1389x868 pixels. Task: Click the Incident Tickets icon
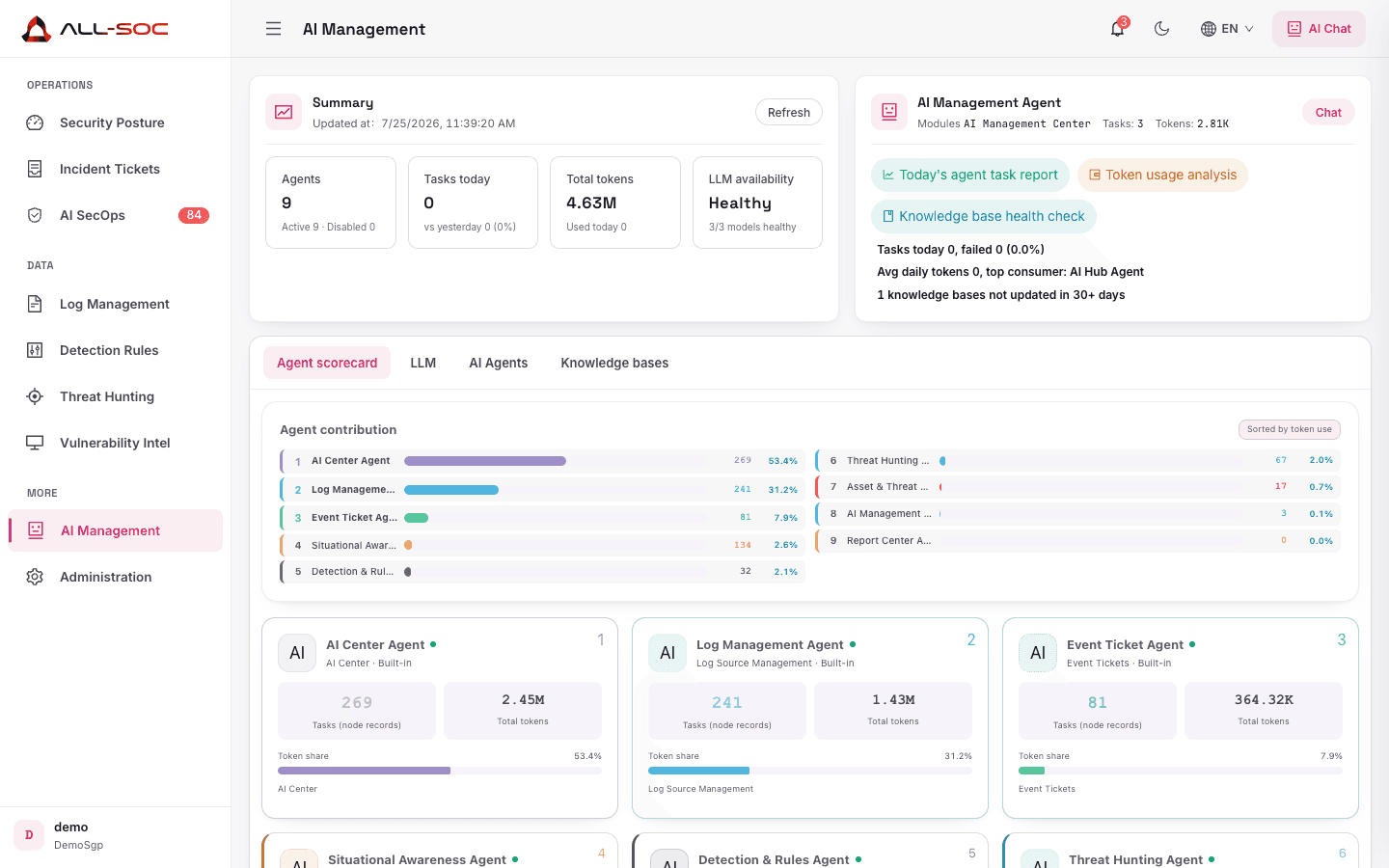pos(35,169)
